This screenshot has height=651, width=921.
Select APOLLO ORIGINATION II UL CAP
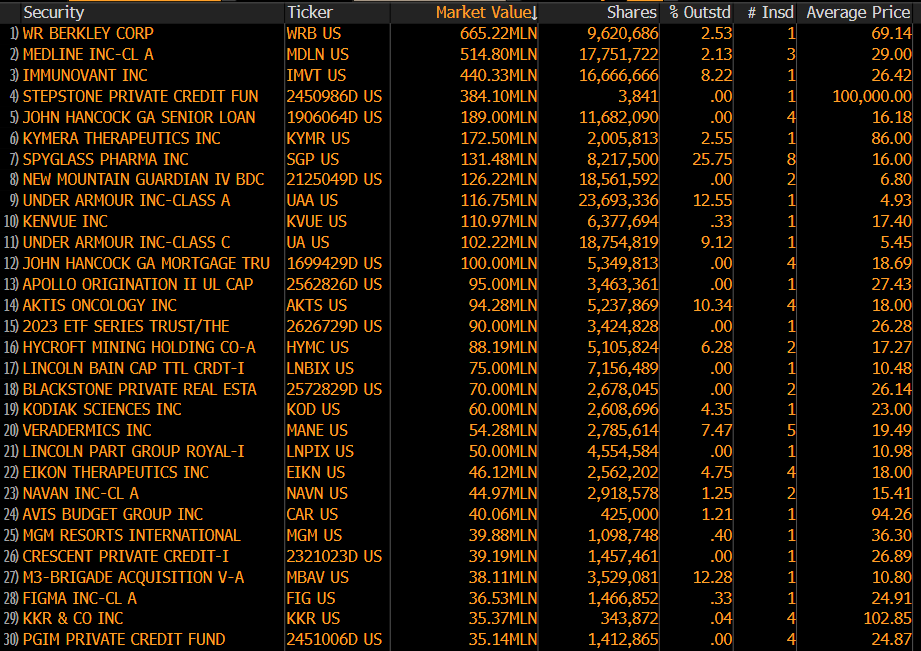pyautogui.click(x=138, y=284)
